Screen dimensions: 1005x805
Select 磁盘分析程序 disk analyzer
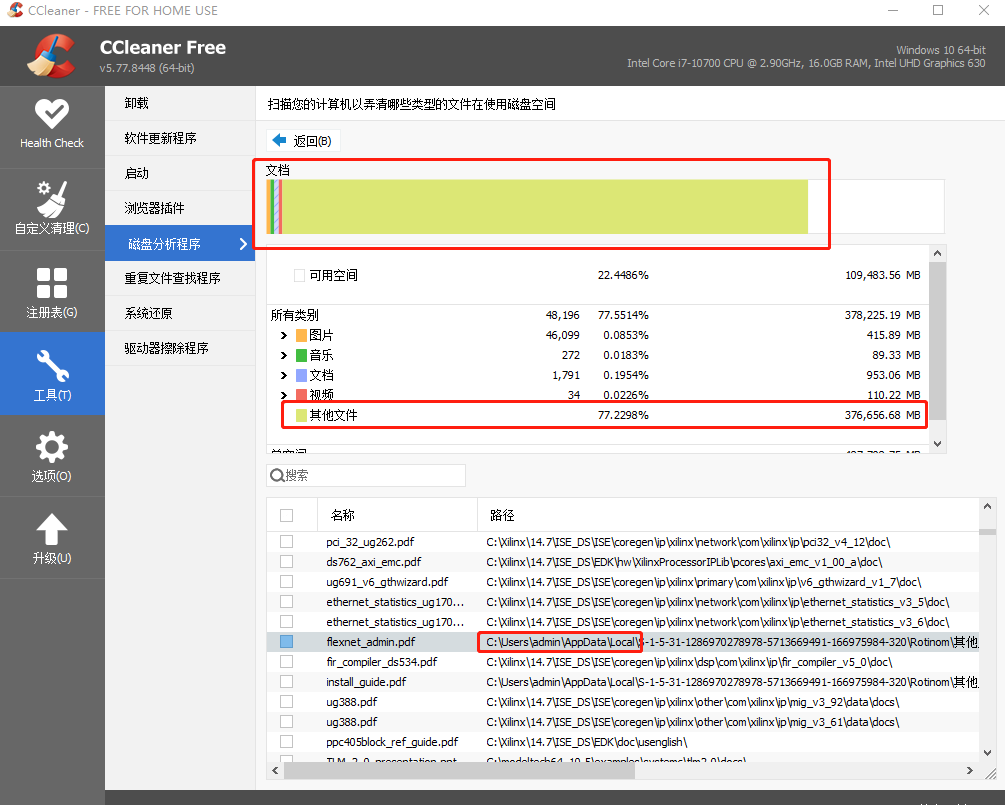click(179, 243)
